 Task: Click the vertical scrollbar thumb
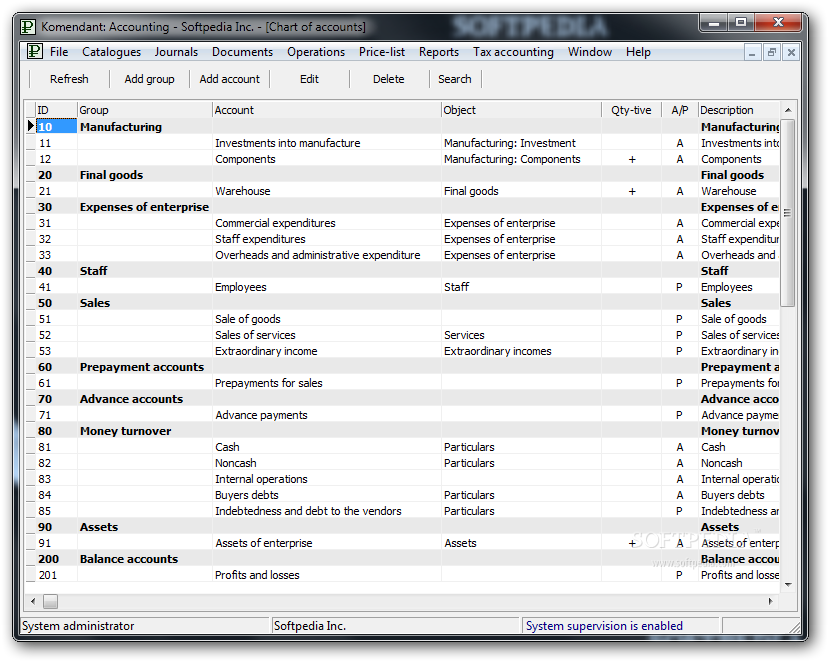click(788, 213)
